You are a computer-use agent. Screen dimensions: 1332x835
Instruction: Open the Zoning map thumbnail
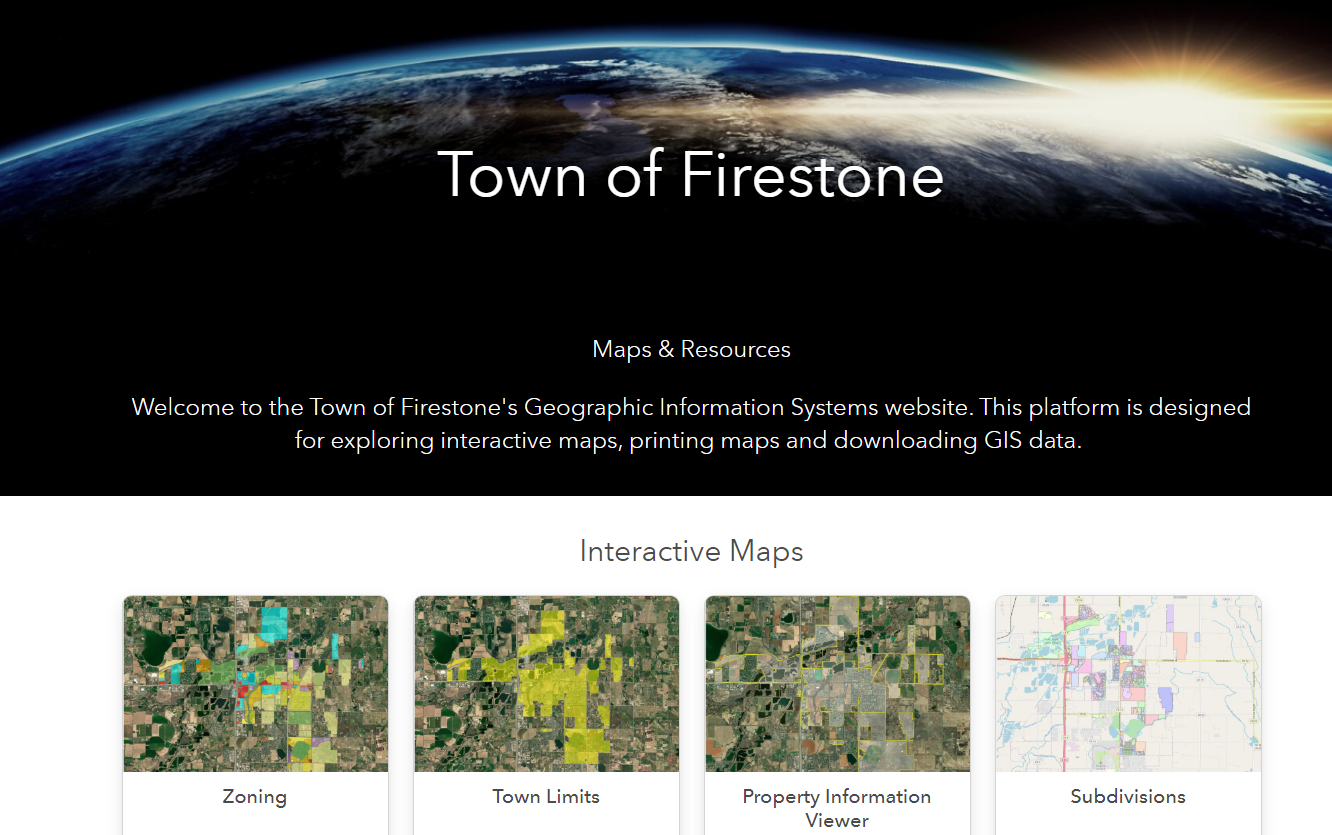(x=255, y=684)
